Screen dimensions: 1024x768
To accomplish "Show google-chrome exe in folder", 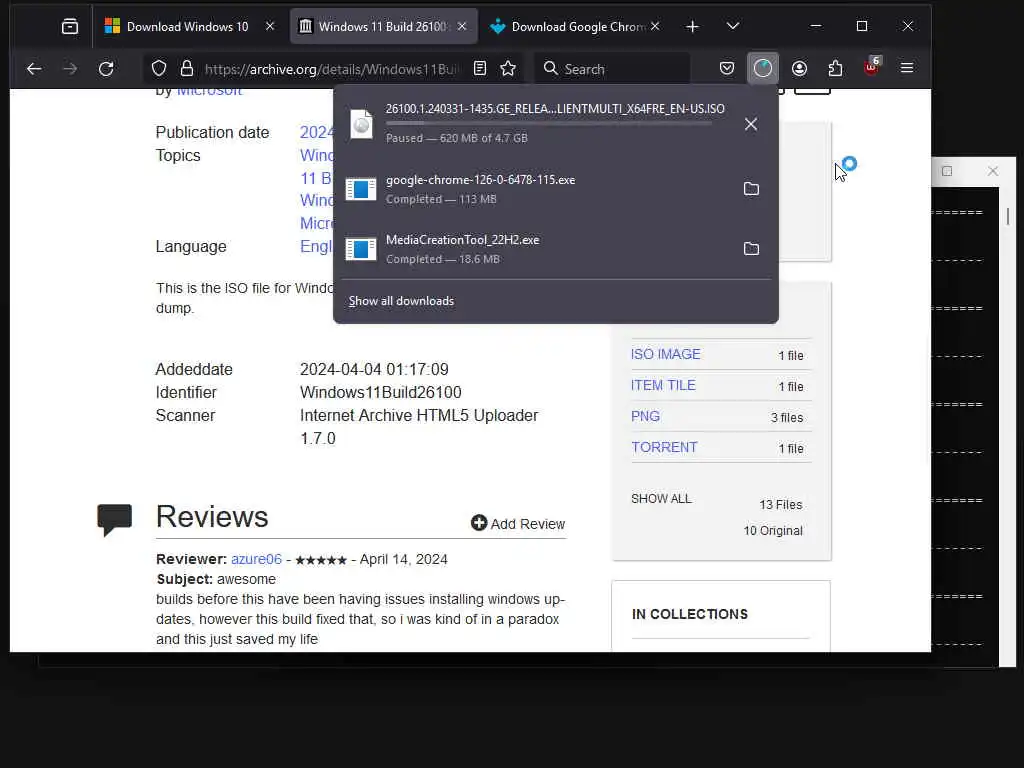I will pyautogui.click(x=752, y=189).
